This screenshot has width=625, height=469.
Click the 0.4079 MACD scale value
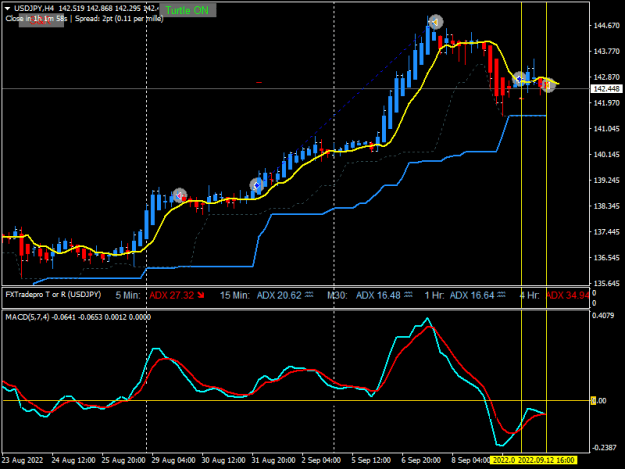click(x=603, y=316)
